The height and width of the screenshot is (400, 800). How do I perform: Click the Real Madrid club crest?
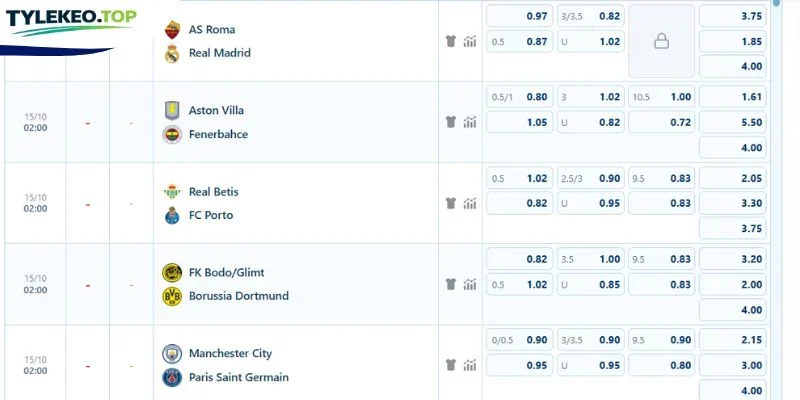(172, 54)
